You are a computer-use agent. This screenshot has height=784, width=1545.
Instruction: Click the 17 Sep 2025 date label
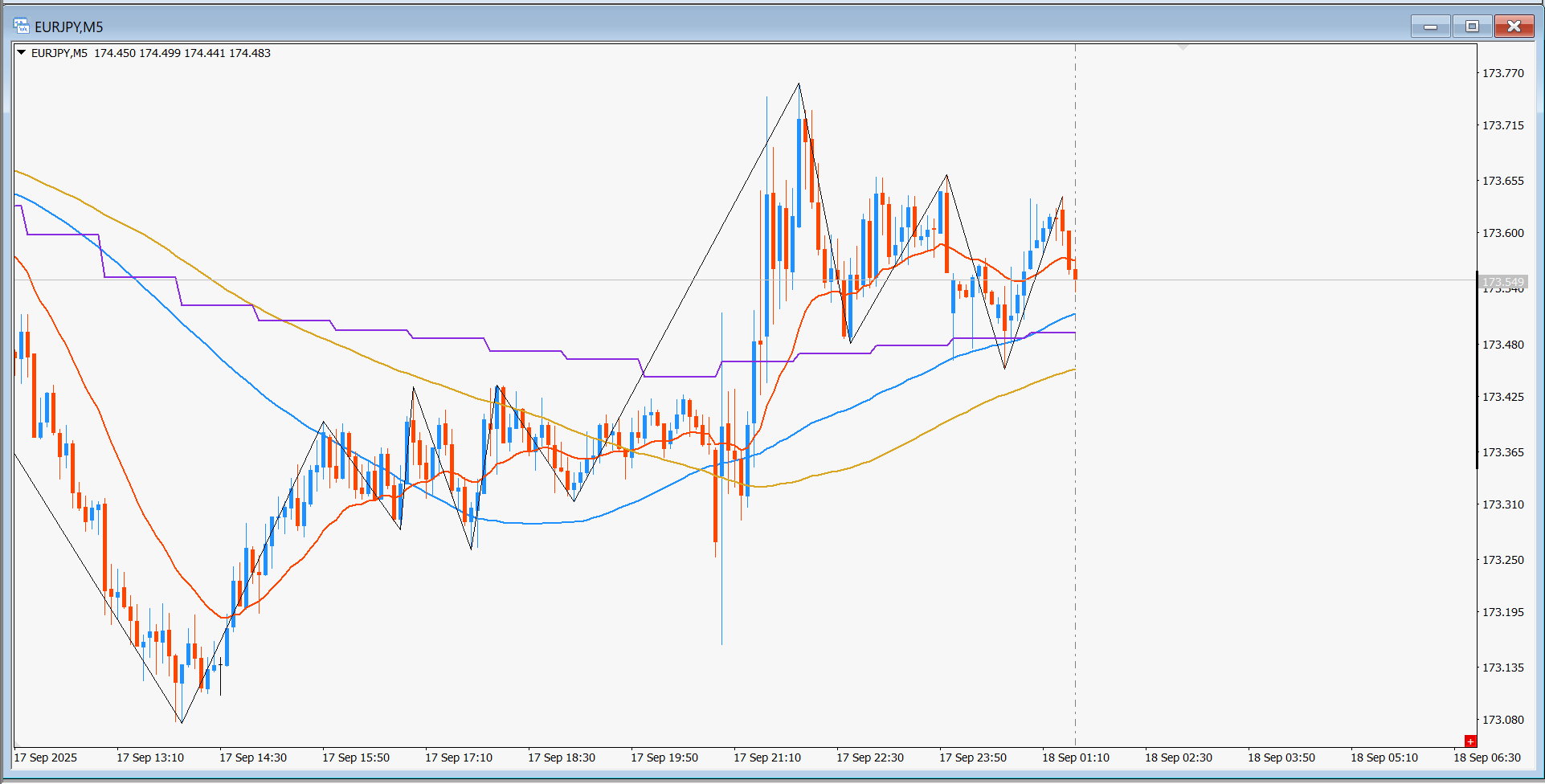[46, 757]
